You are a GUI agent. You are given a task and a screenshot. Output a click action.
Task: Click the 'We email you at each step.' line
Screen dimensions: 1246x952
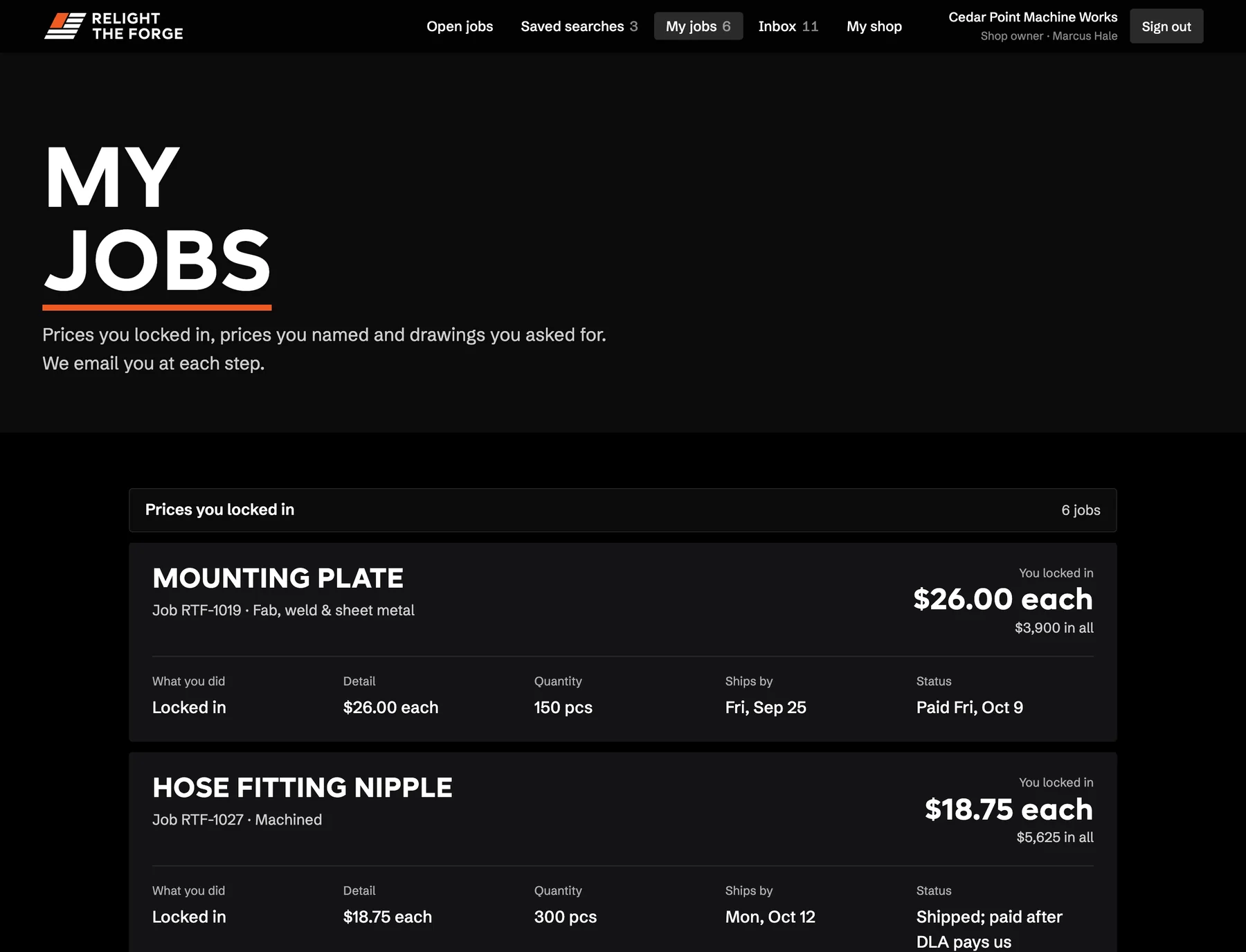(x=154, y=363)
